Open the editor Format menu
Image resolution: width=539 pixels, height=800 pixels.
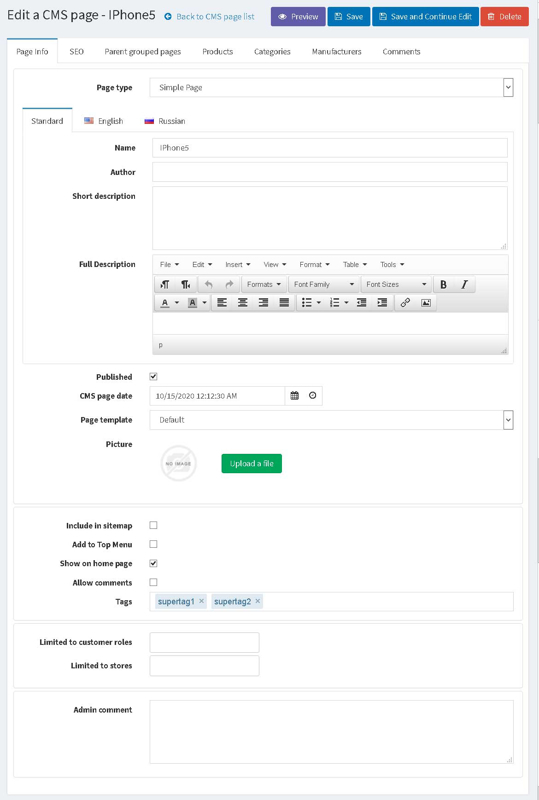click(314, 264)
